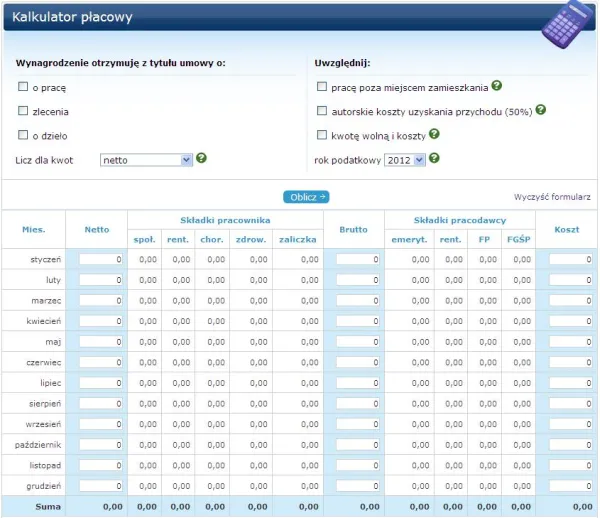The width and height of the screenshot is (600, 518).
Task: Click help icon beside 'Licz dla kwot' dropdown
Action: point(202,158)
